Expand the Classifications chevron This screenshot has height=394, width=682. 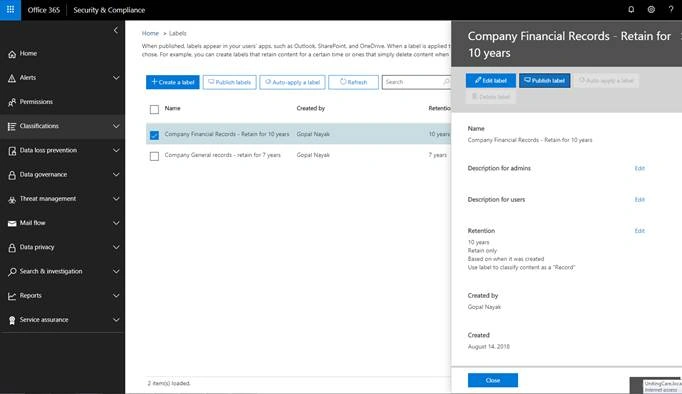pos(116,126)
